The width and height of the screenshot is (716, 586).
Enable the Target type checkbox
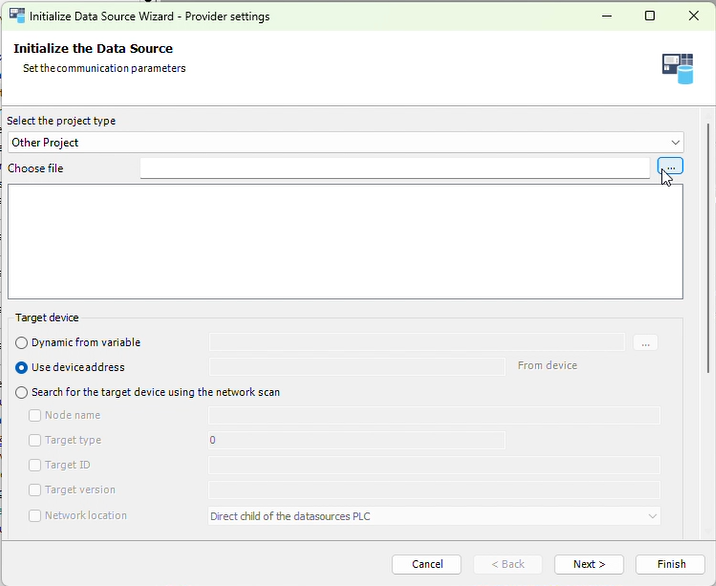(35, 440)
